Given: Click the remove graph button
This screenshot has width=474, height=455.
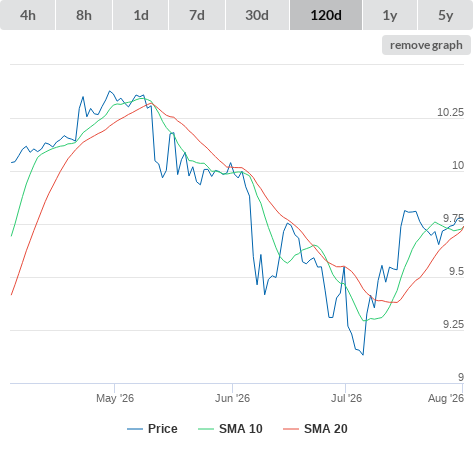Looking at the screenshot, I should (426, 45).
